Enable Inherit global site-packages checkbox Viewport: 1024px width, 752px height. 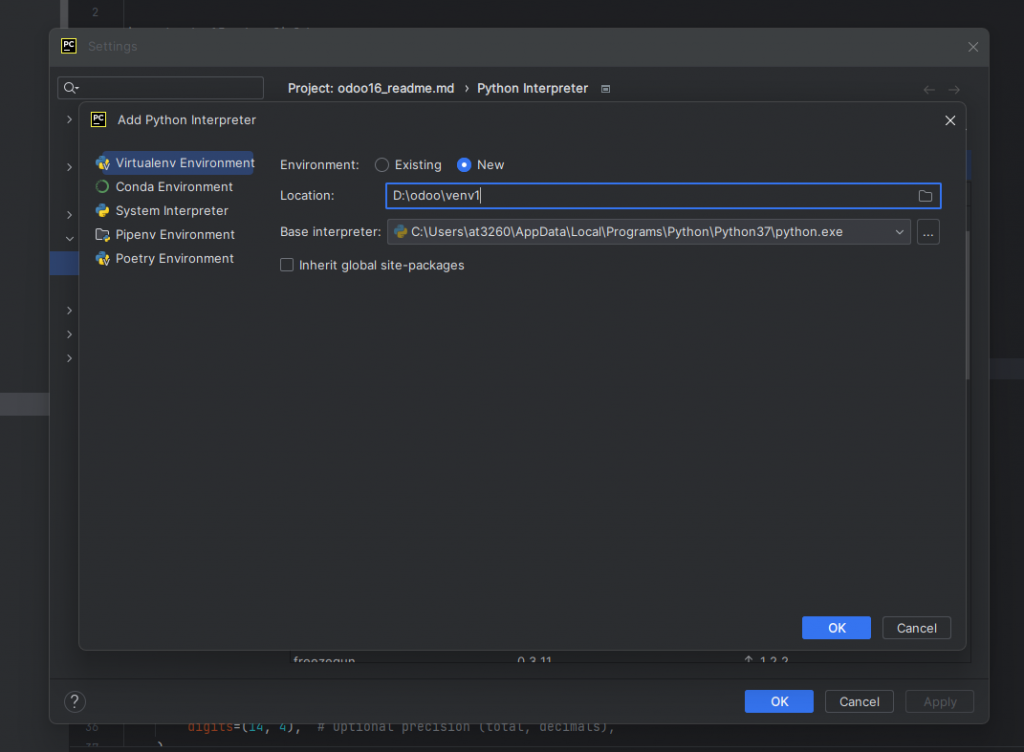[x=287, y=265]
